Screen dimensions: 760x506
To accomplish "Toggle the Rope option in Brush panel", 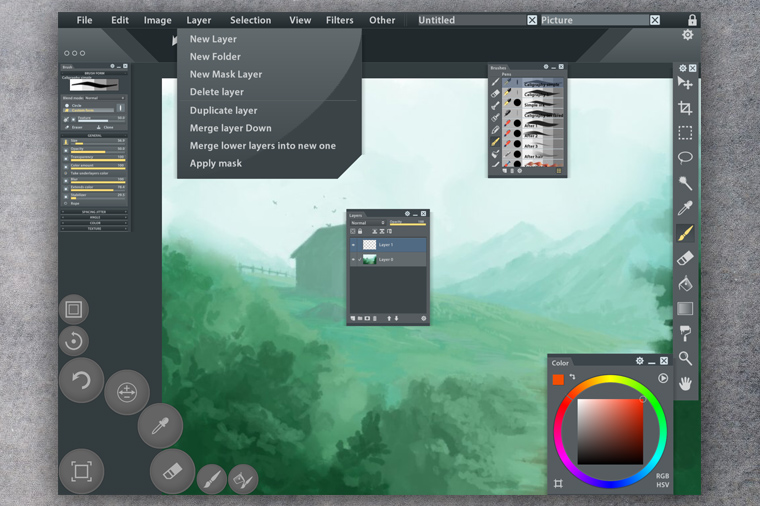I will (x=71, y=203).
